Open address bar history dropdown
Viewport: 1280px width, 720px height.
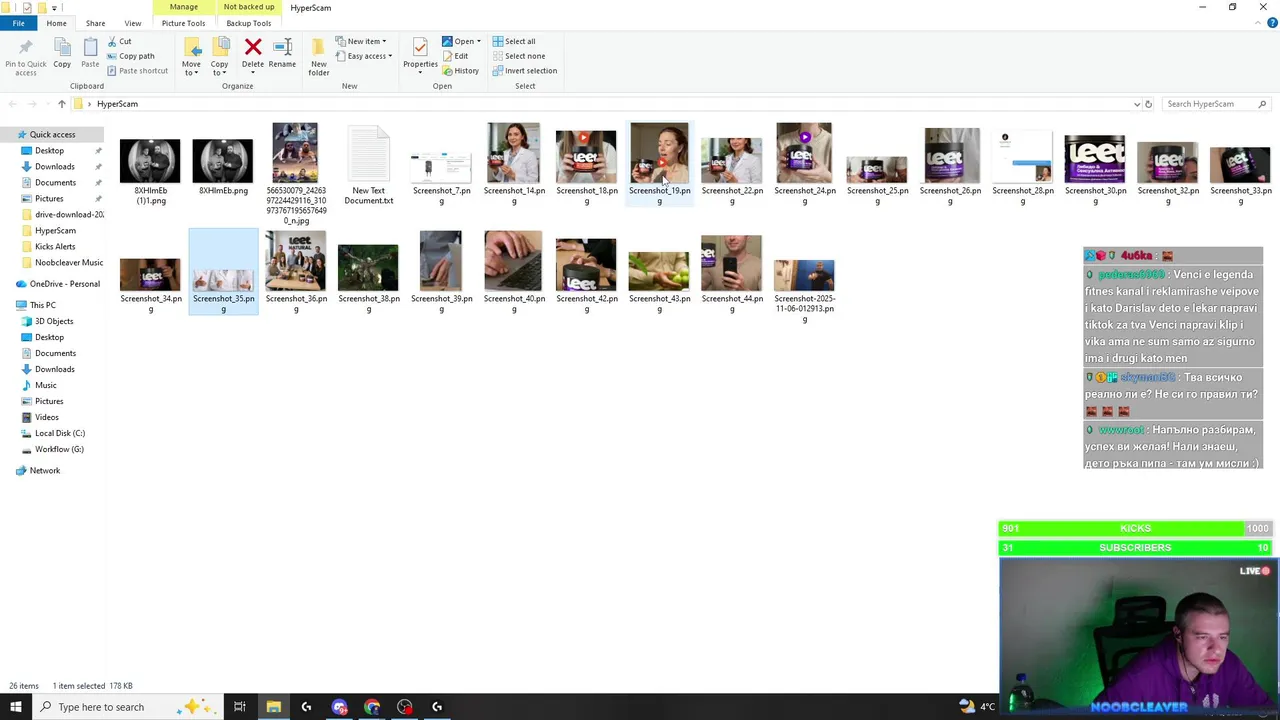pos(1136,104)
